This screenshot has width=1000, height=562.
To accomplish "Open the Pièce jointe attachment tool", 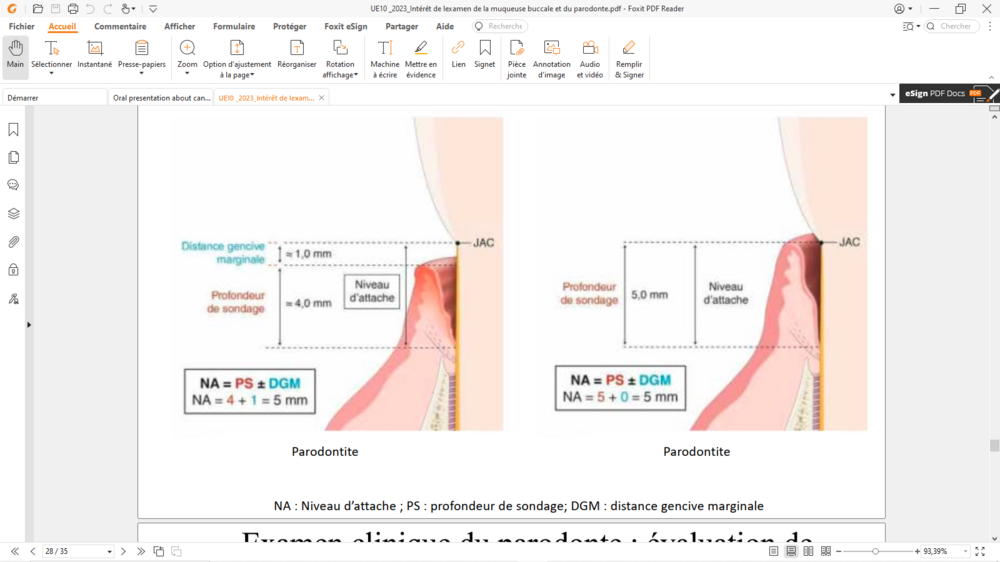I will click(516, 58).
